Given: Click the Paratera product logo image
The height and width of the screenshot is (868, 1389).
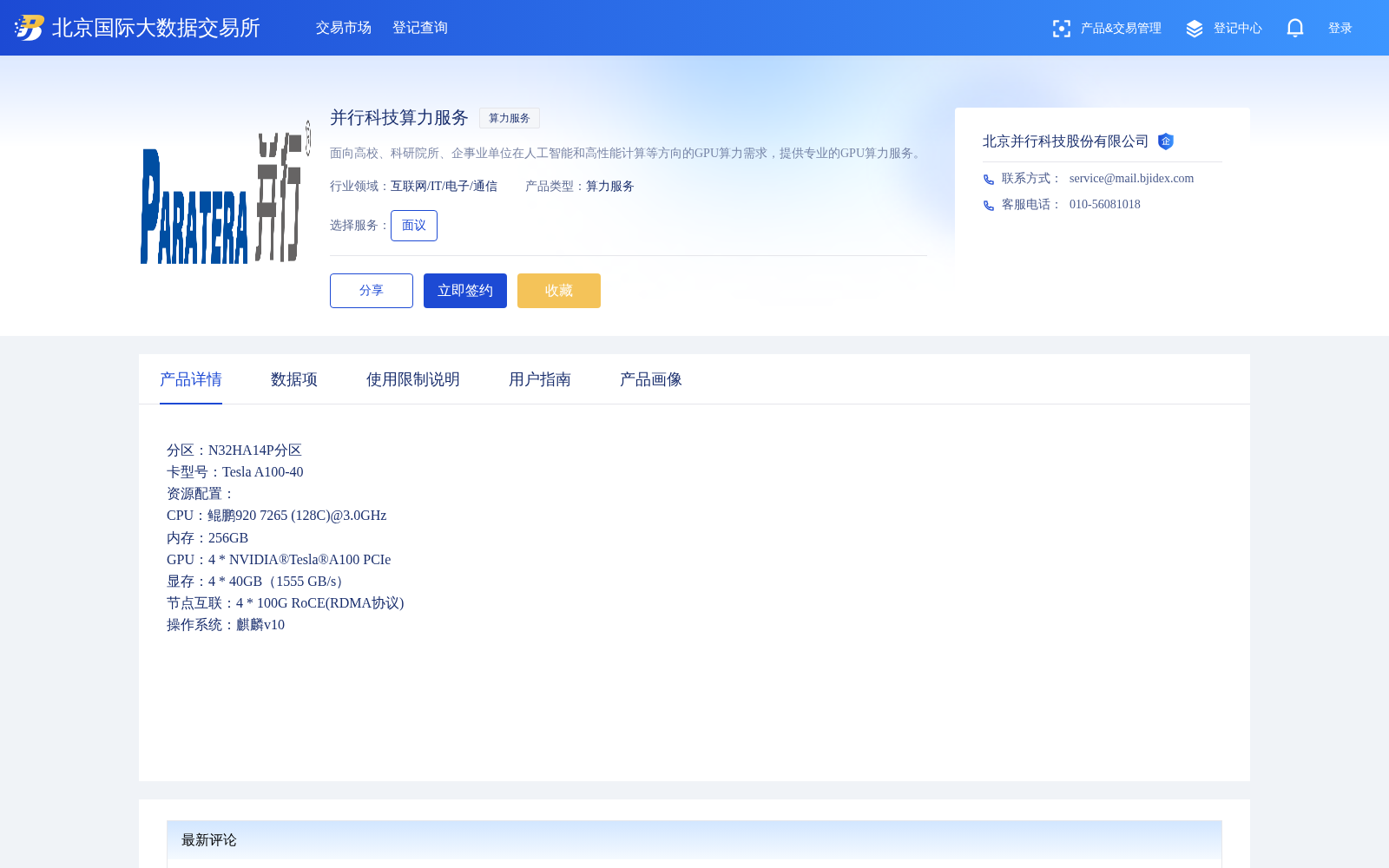Looking at the screenshot, I should pyautogui.click(x=226, y=193).
